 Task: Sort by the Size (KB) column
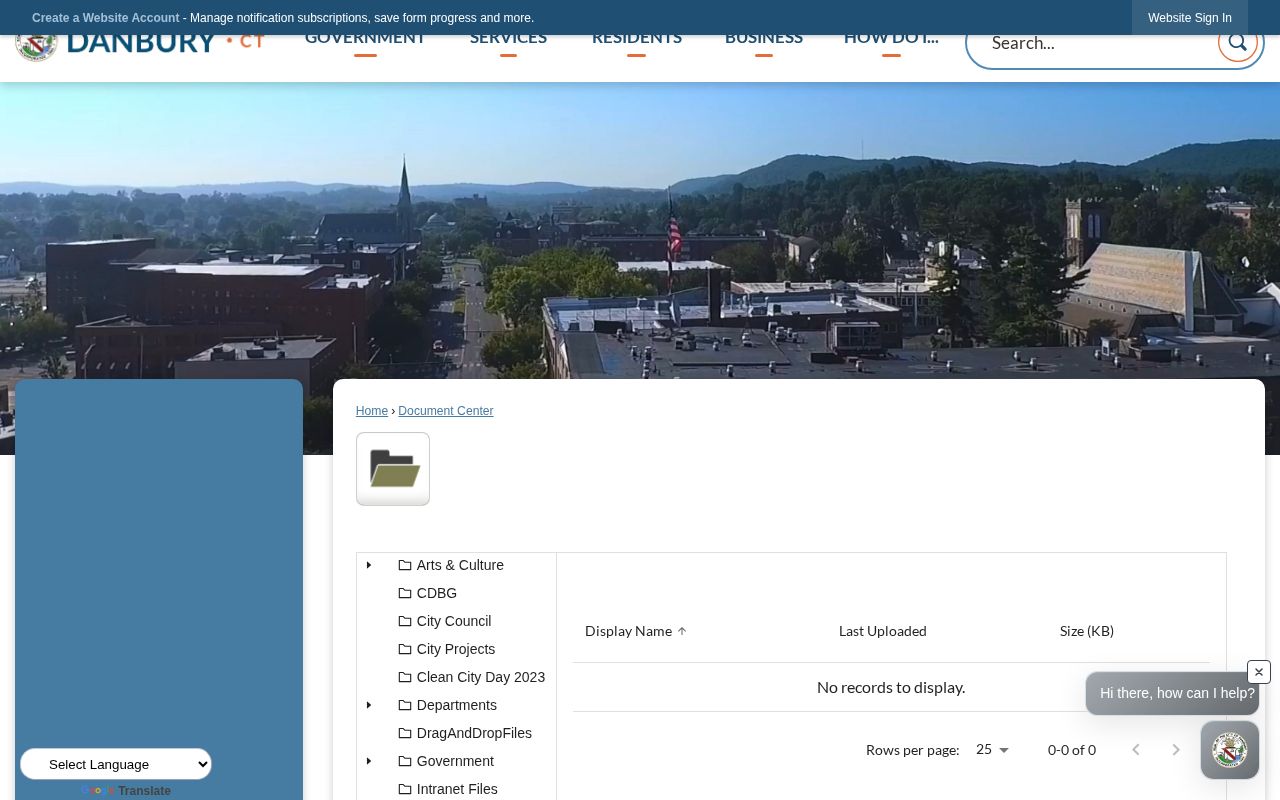coord(1087,631)
